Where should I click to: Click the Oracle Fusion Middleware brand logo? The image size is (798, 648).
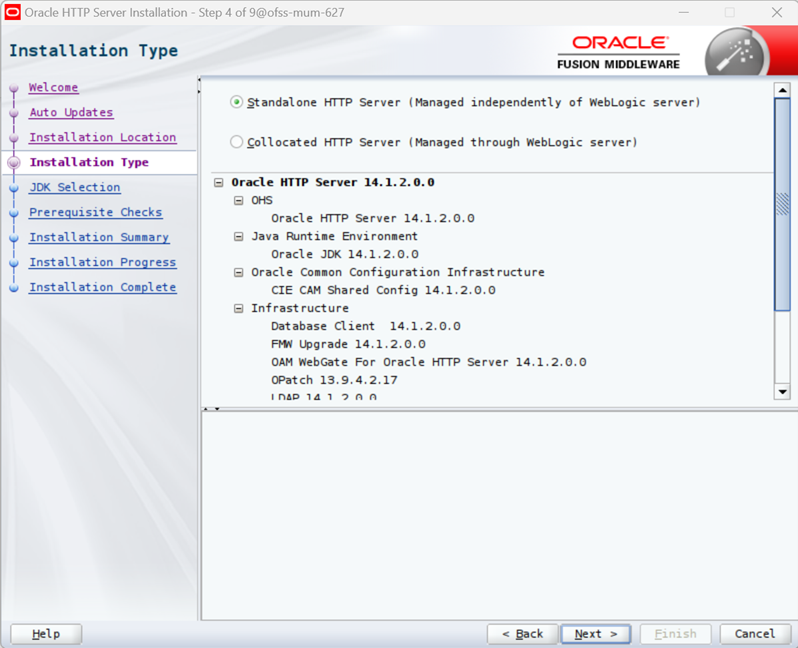[x=618, y=52]
